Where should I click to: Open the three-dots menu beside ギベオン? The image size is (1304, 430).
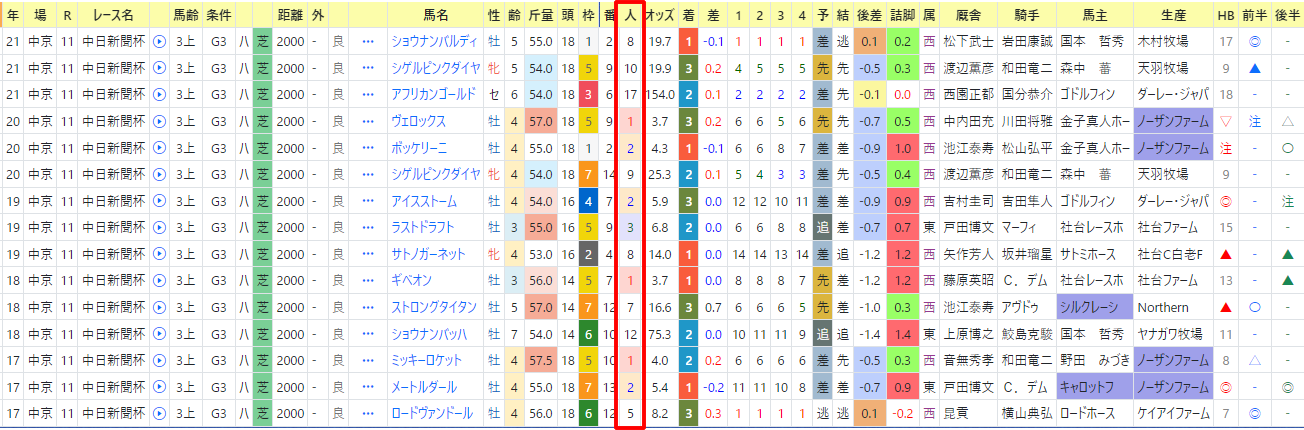(x=368, y=281)
